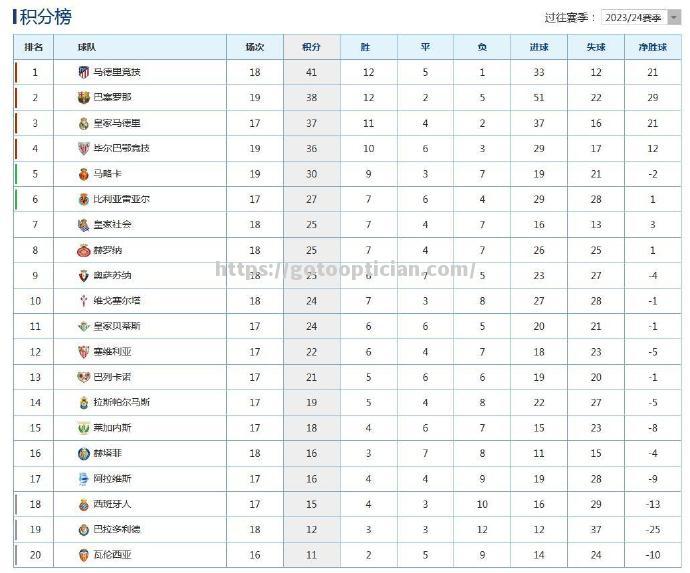Sort by the 净胜球 column header

tap(653, 47)
